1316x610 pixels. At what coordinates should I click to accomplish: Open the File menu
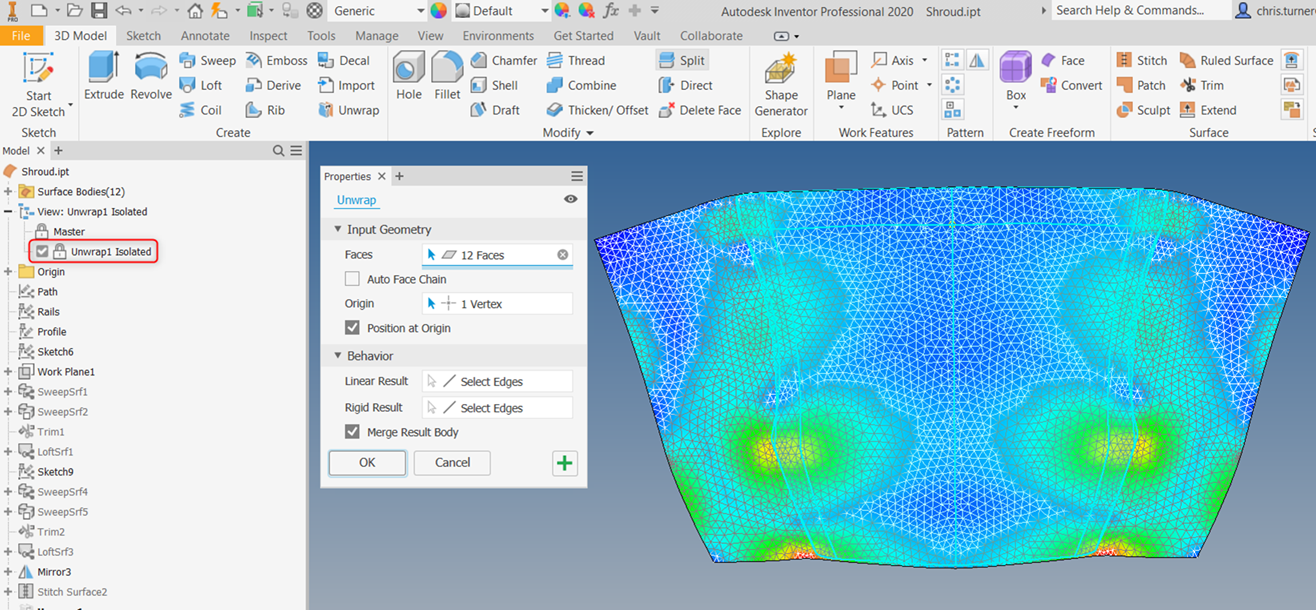click(21, 35)
